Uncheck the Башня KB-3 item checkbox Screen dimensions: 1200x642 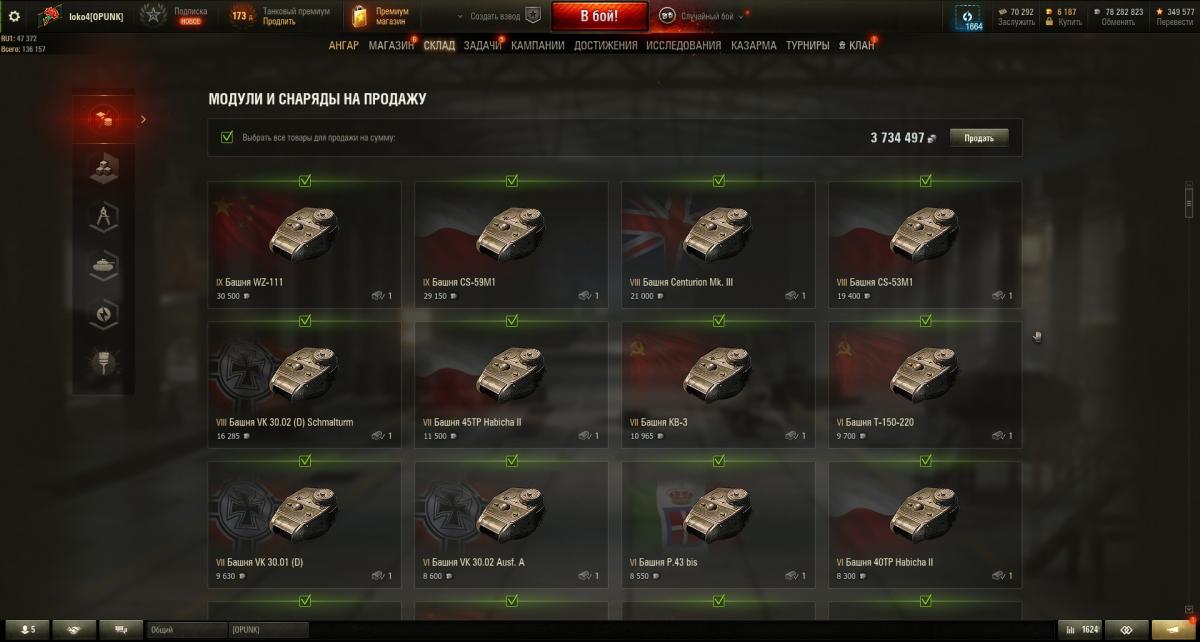[719, 321]
